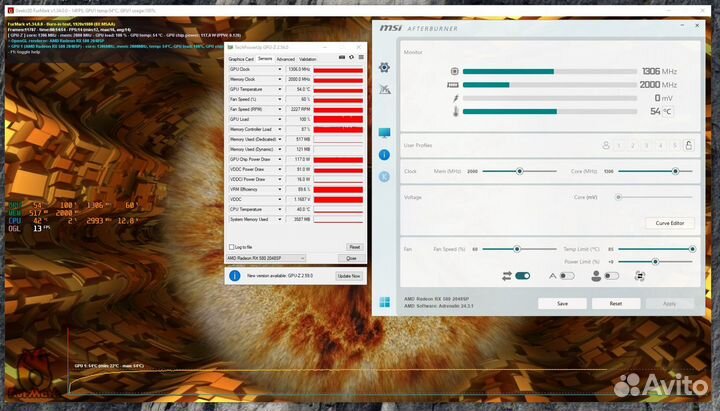The height and width of the screenshot is (411, 720).
Task: Click the Temp Limit slider handle
Action: pos(692,249)
